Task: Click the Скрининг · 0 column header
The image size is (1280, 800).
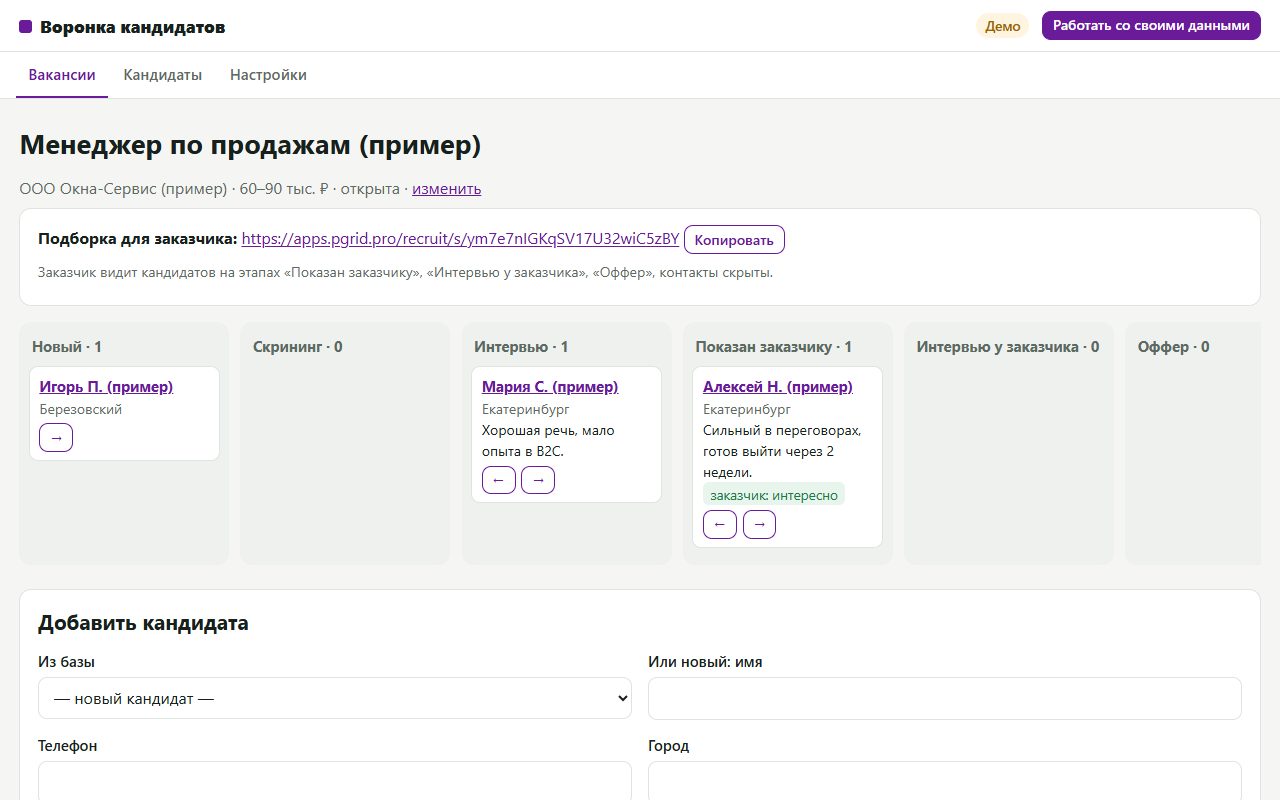Action: coord(298,347)
